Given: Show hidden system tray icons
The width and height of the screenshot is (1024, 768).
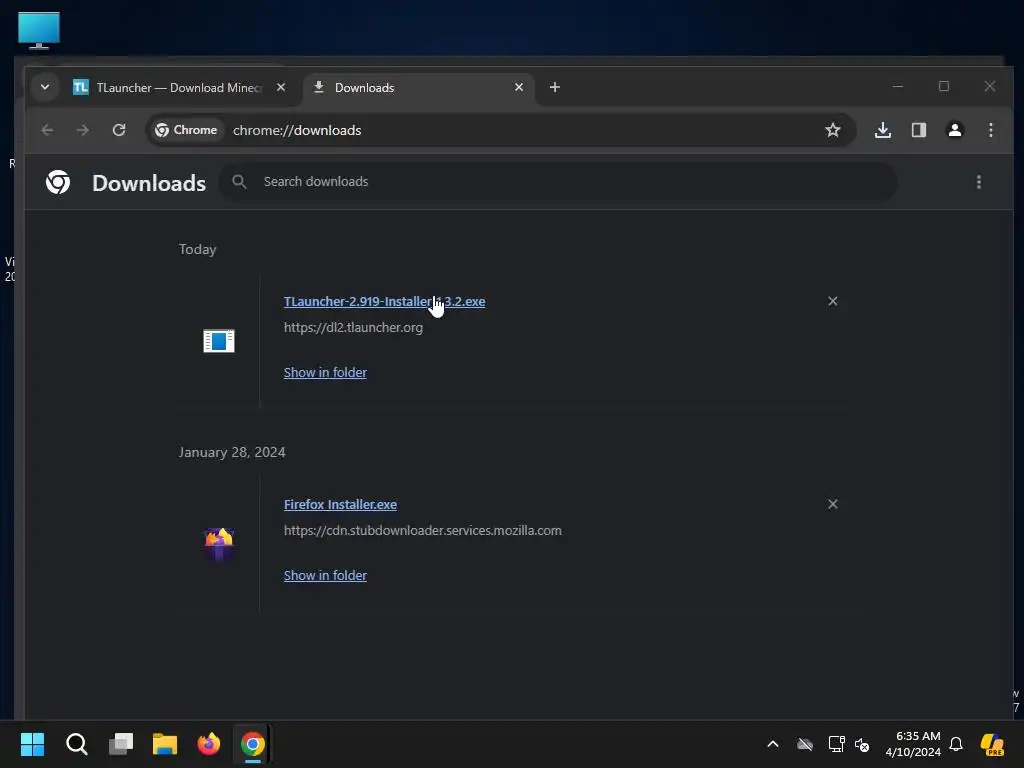Looking at the screenshot, I should point(773,744).
